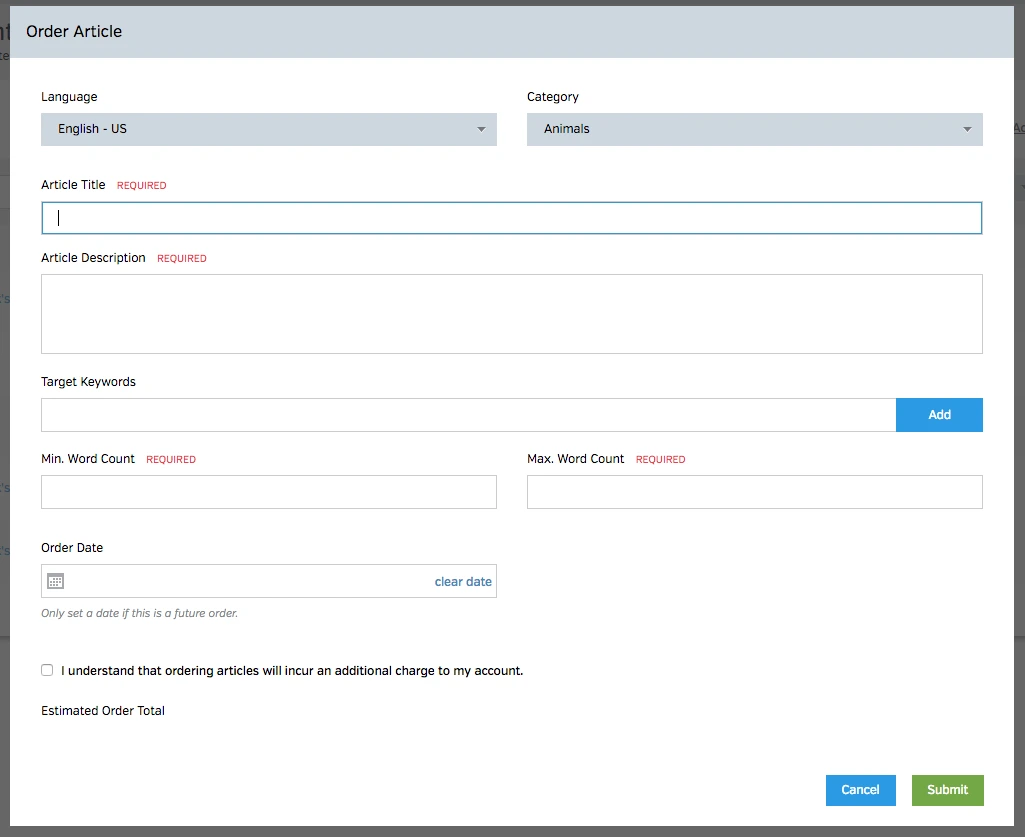Image resolution: width=1025 pixels, height=837 pixels.
Task: Click the Max. Word Count label
Action: [x=575, y=459]
